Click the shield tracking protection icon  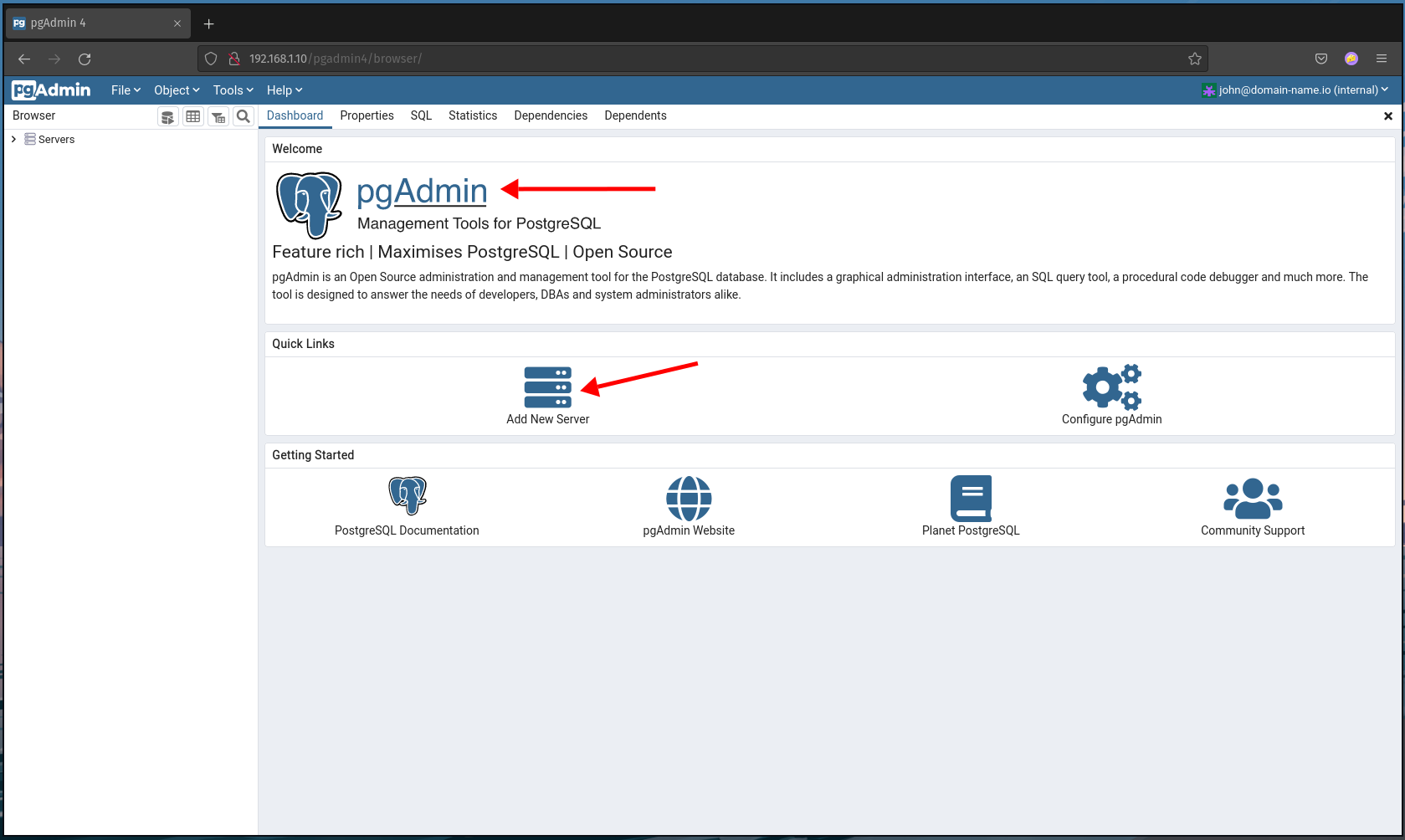click(211, 59)
